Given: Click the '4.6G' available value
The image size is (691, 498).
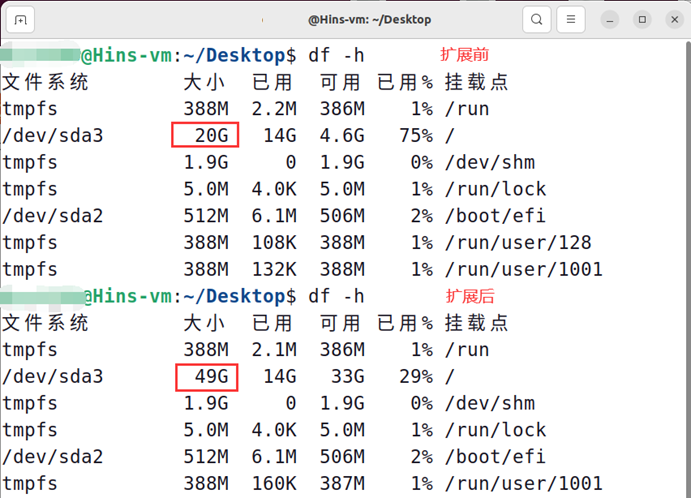Looking at the screenshot, I should click(342, 135).
